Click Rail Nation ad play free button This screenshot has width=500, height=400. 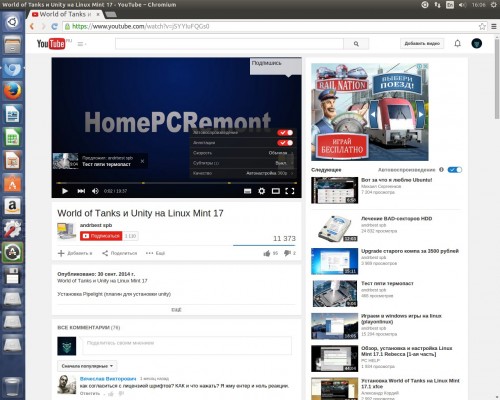(342, 146)
